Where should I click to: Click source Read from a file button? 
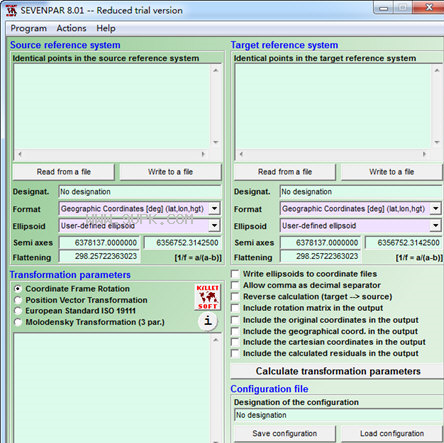coord(63,172)
